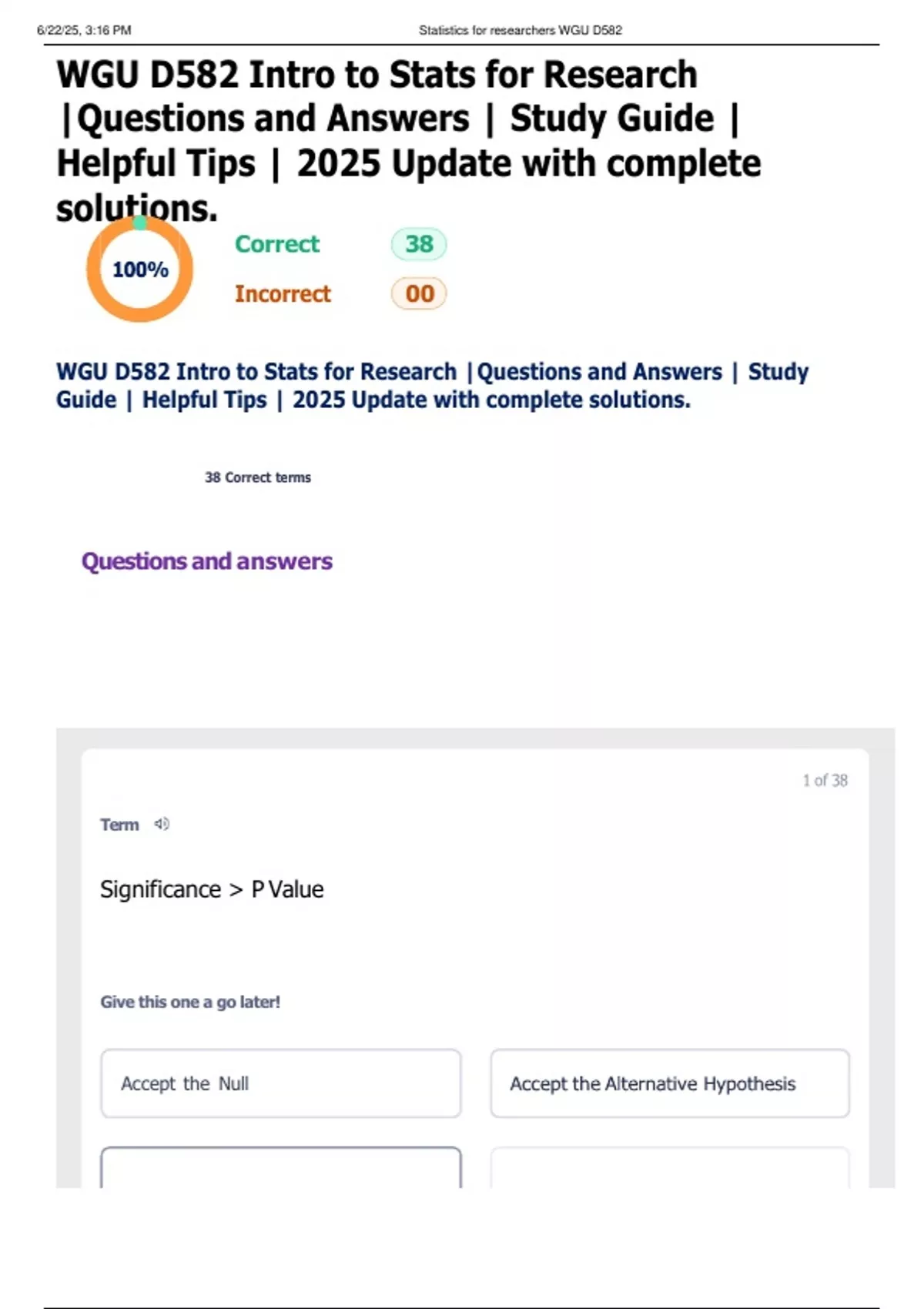The image size is (924, 1309).
Task: Click the green 'Correct' label
Action: tap(277, 244)
